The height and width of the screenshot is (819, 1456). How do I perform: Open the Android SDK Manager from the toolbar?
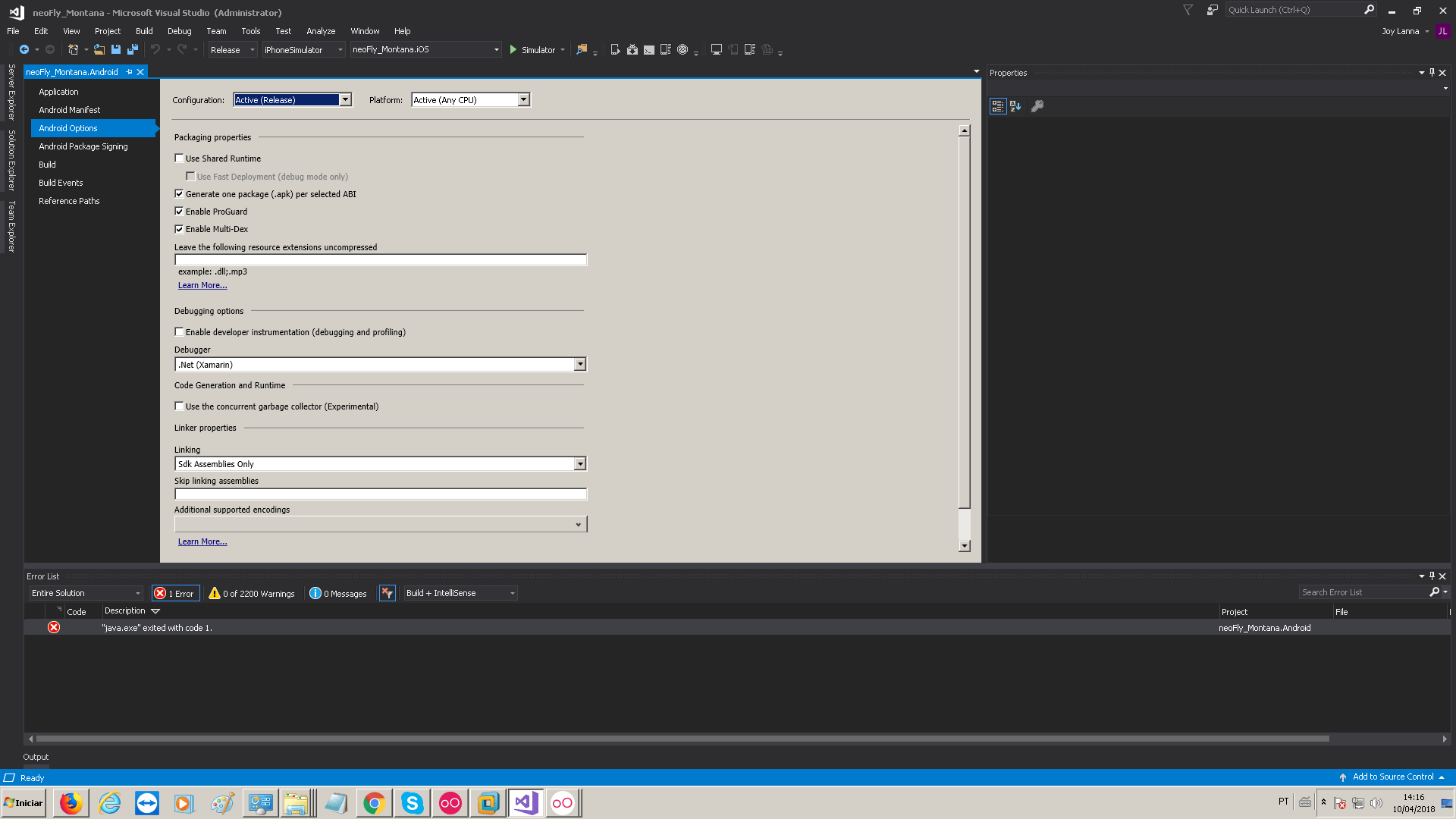(x=633, y=49)
